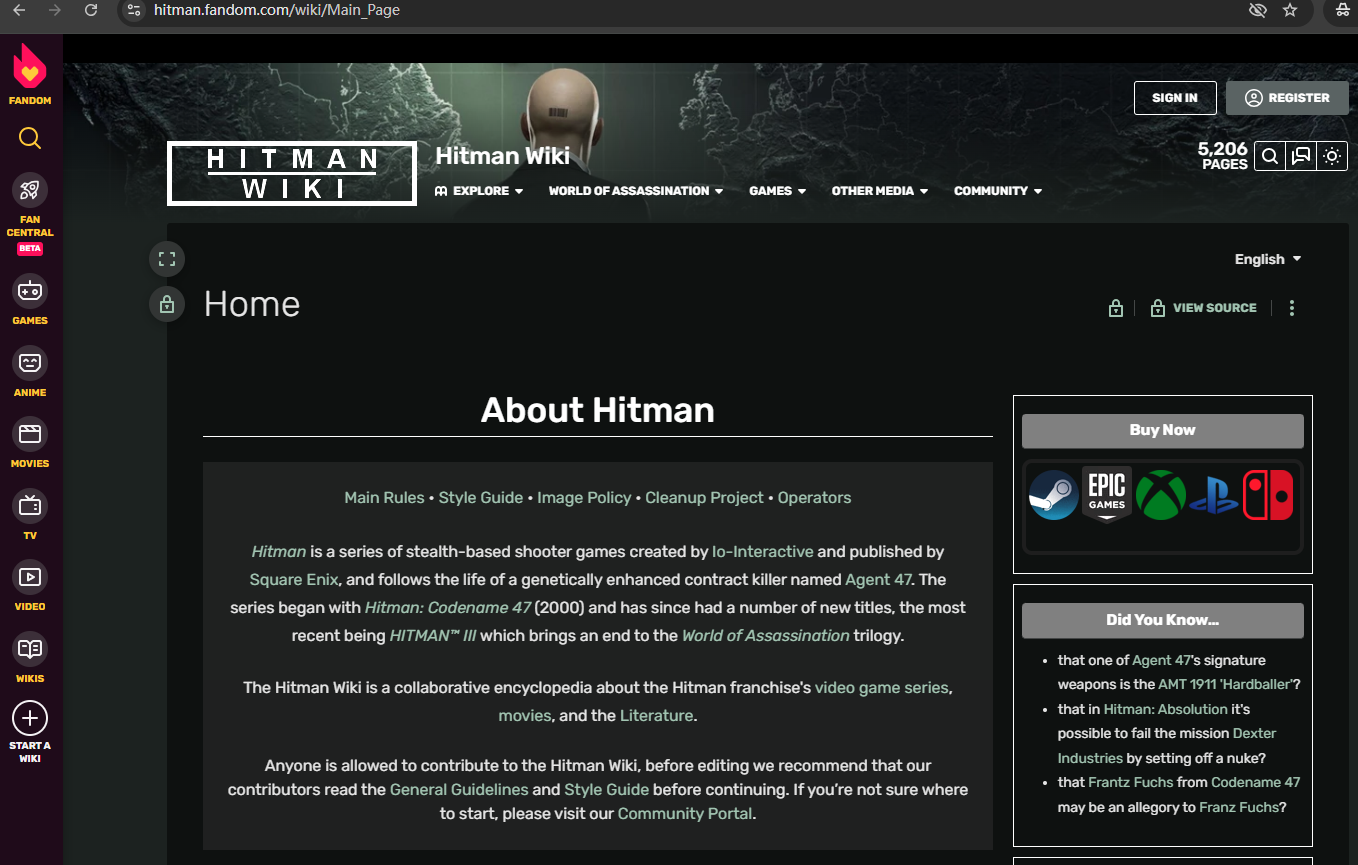This screenshot has height=865, width=1358.
Task: Follow the Square Enix link
Action: [294, 579]
